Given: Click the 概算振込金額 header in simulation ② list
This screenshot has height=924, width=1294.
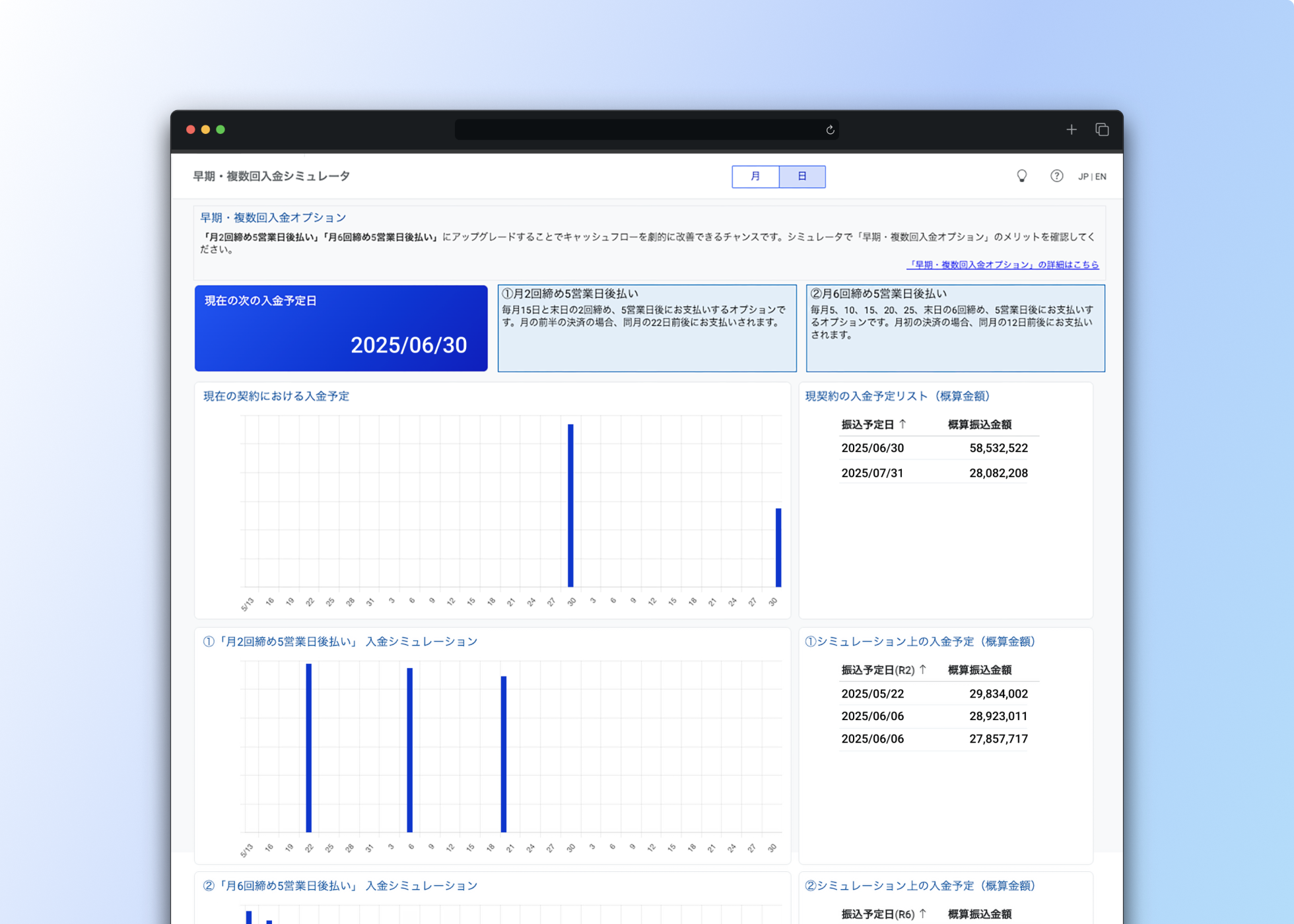Looking at the screenshot, I should click(980, 914).
